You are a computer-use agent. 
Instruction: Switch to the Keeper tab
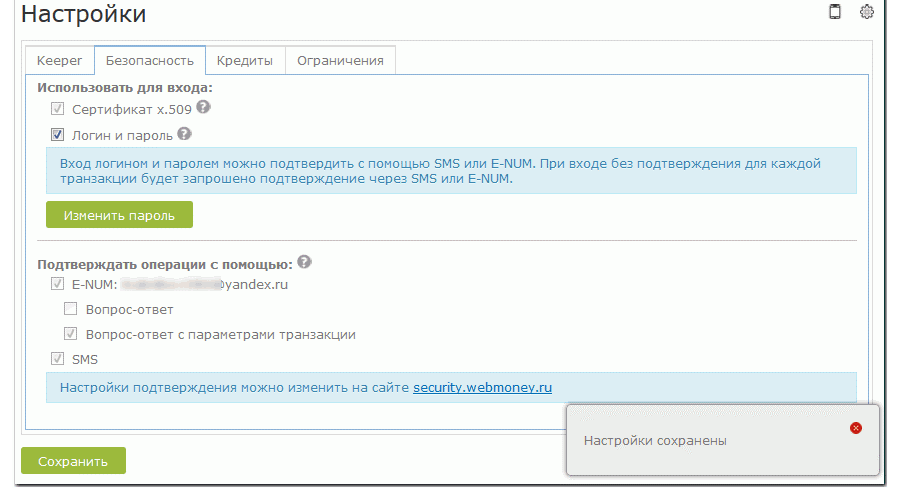click(59, 60)
